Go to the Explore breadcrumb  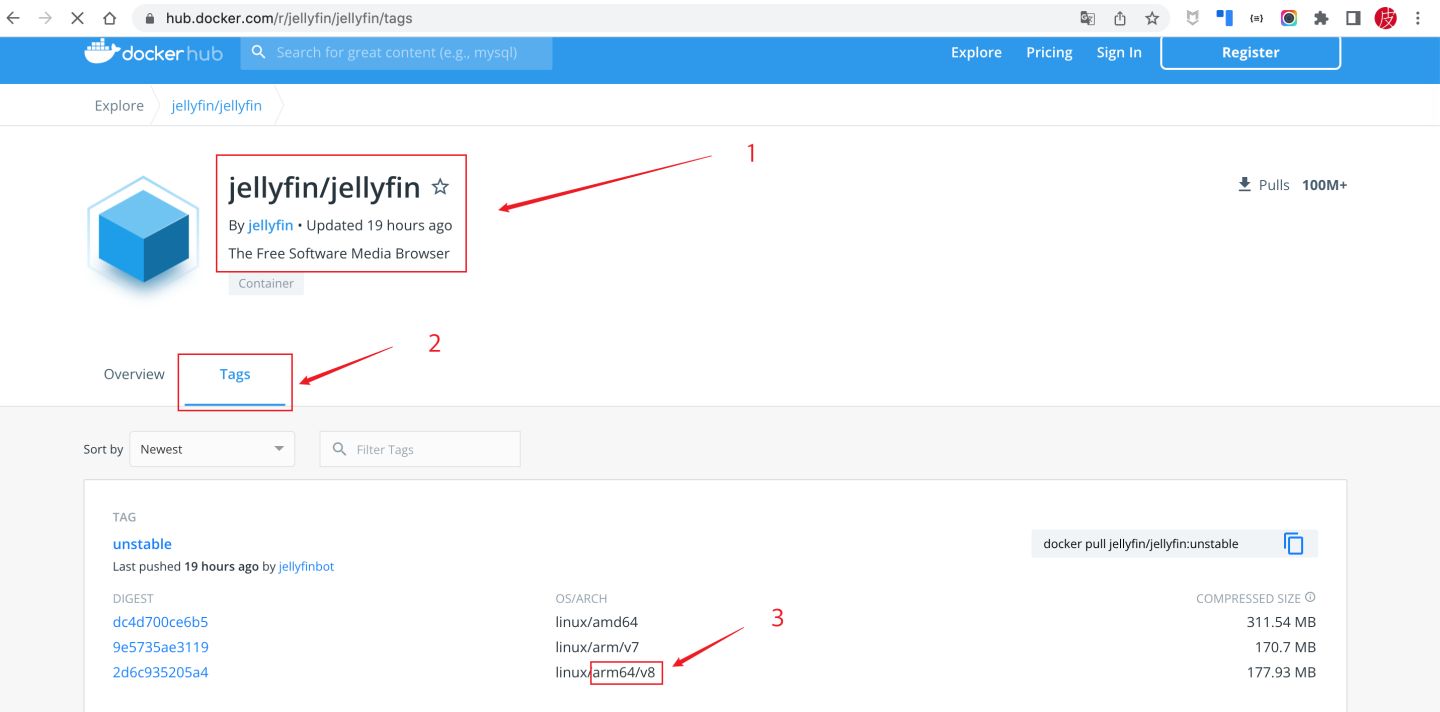[119, 106]
